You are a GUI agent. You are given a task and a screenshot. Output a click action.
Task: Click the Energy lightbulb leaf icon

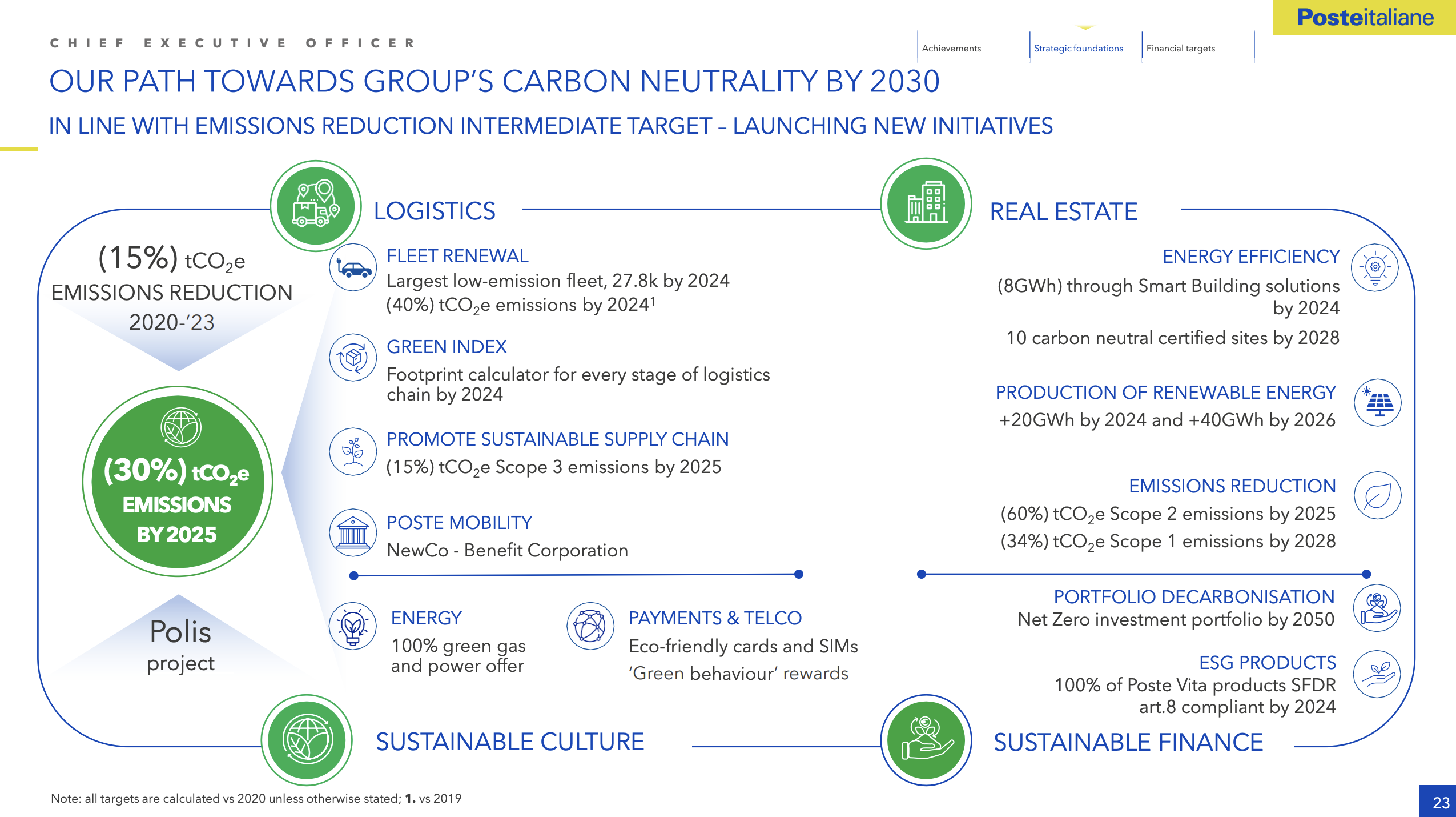353,626
